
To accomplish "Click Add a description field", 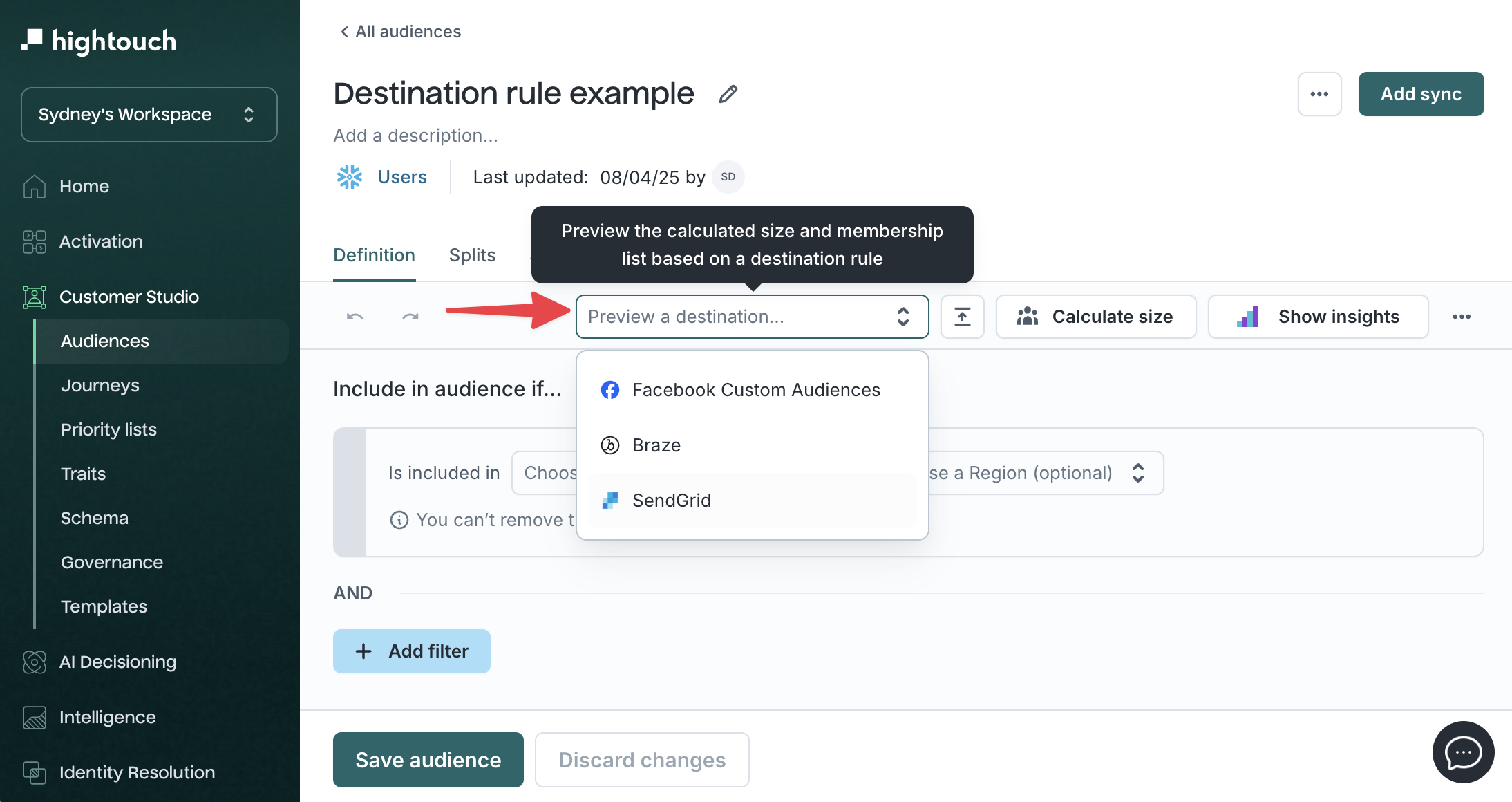I will [415, 136].
